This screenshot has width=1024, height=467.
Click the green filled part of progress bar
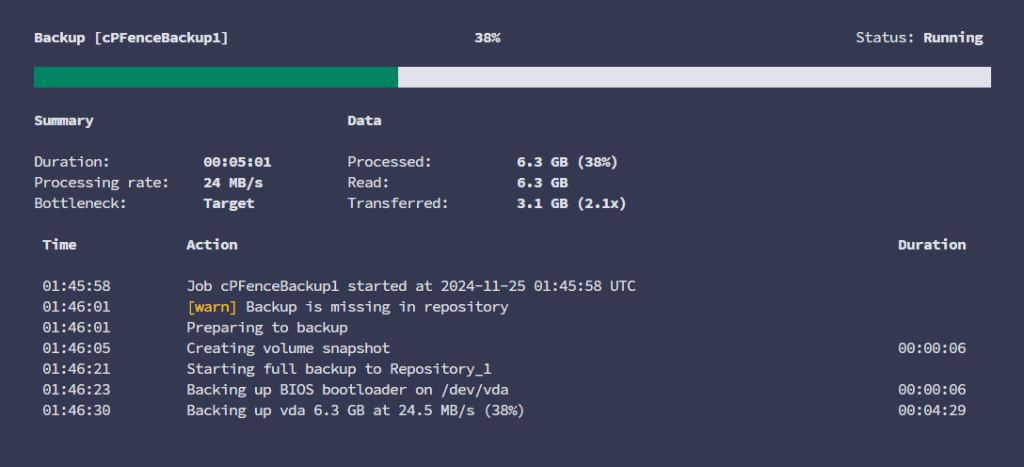pyautogui.click(x=215, y=77)
